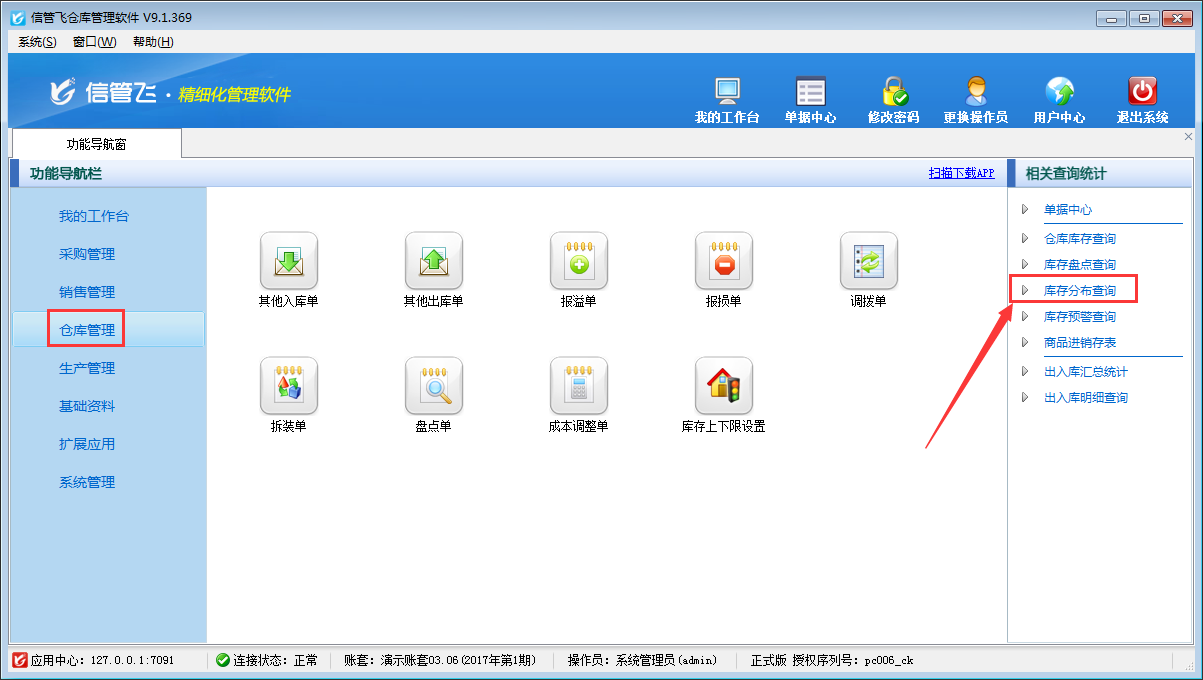Open the 盘点单 magnifier icon

click(x=433, y=386)
